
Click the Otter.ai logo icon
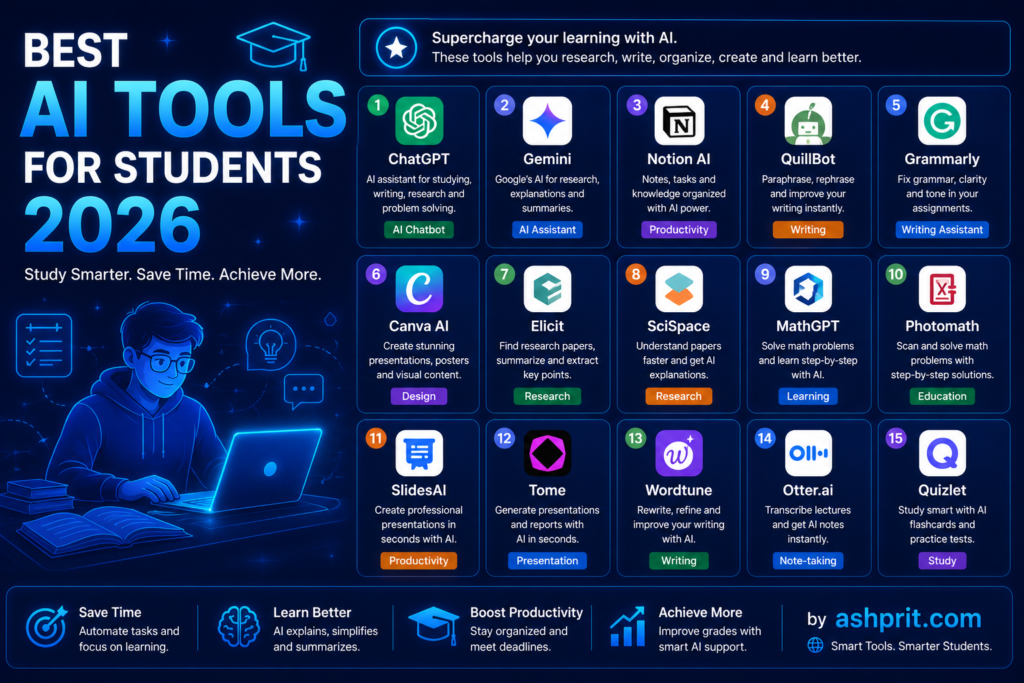coord(808,453)
